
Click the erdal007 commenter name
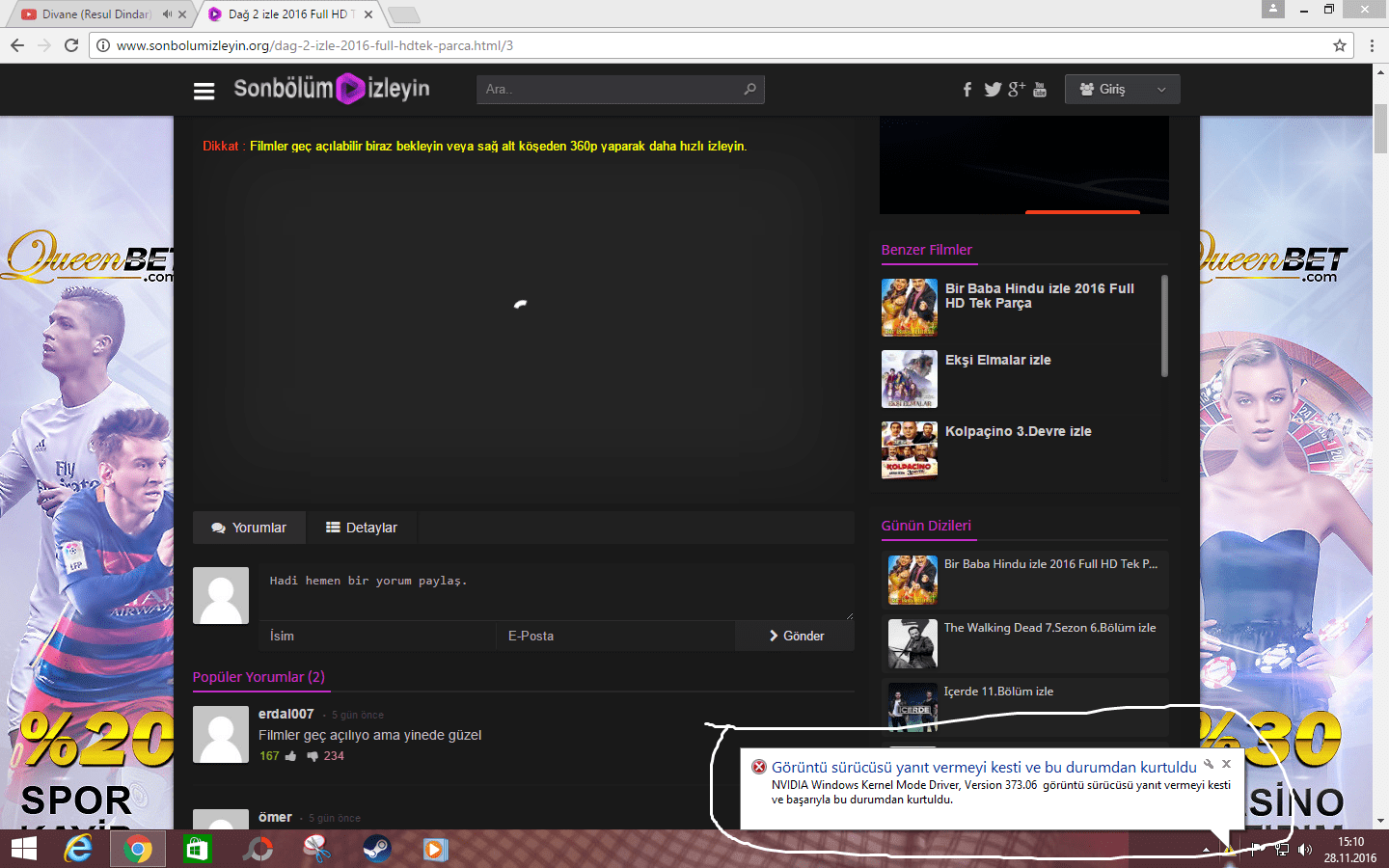click(x=286, y=714)
